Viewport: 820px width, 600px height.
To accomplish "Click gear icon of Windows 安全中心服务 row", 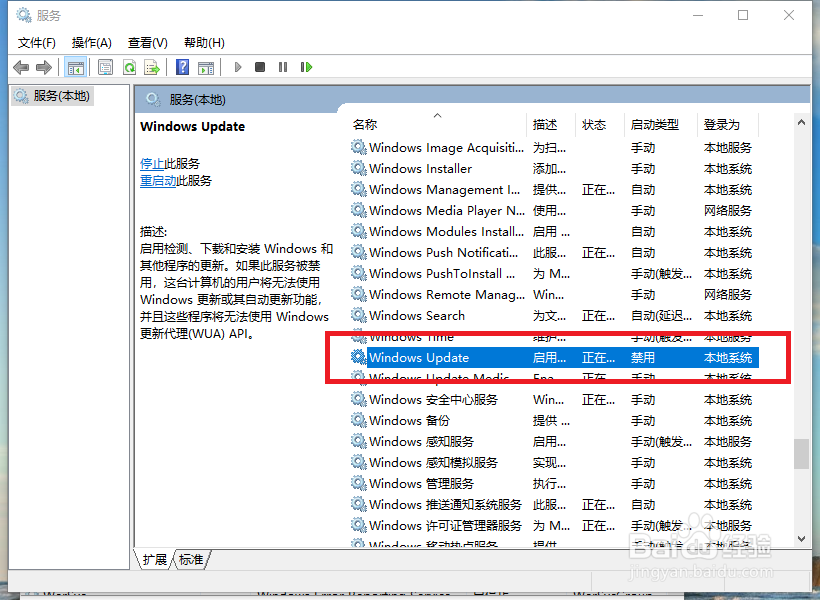I will click(x=358, y=399).
